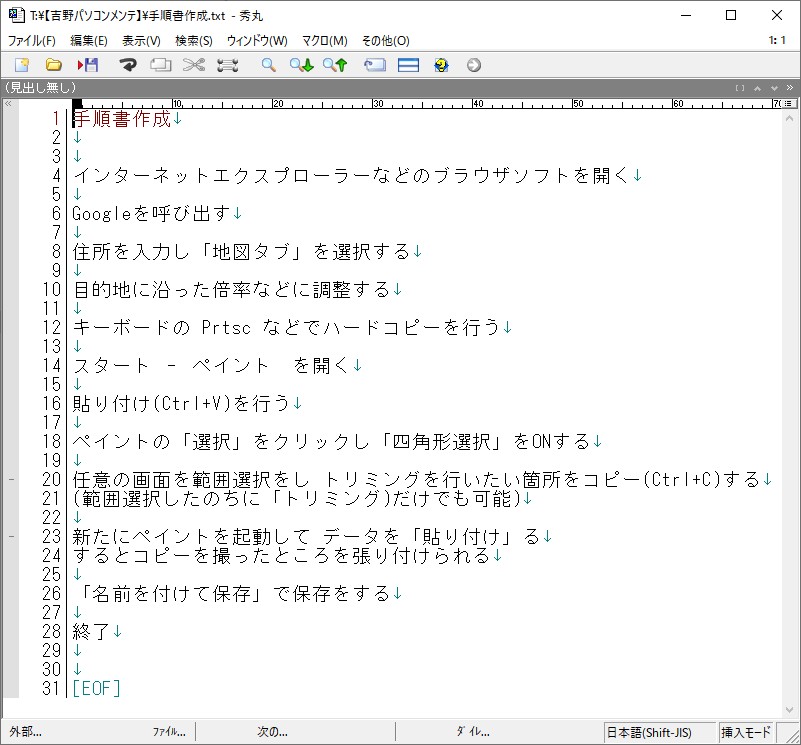Open the 表示(V) menu

142,40
